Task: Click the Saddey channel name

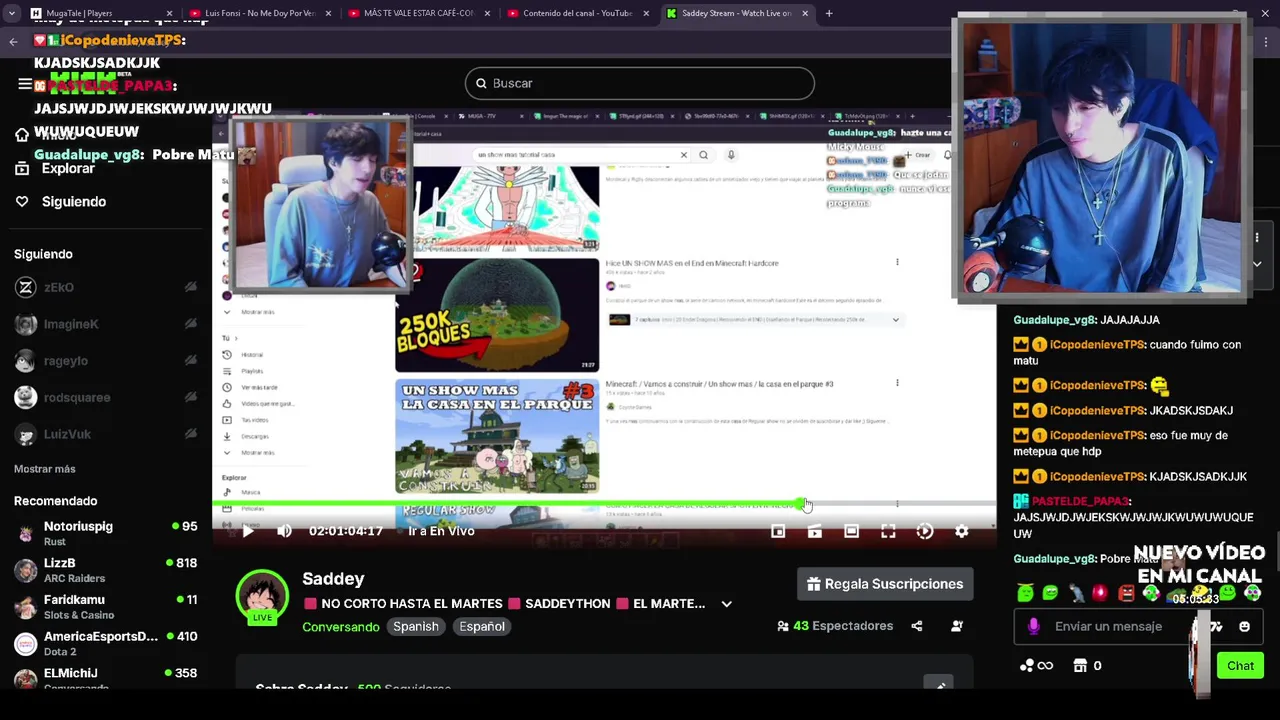Action: point(333,579)
